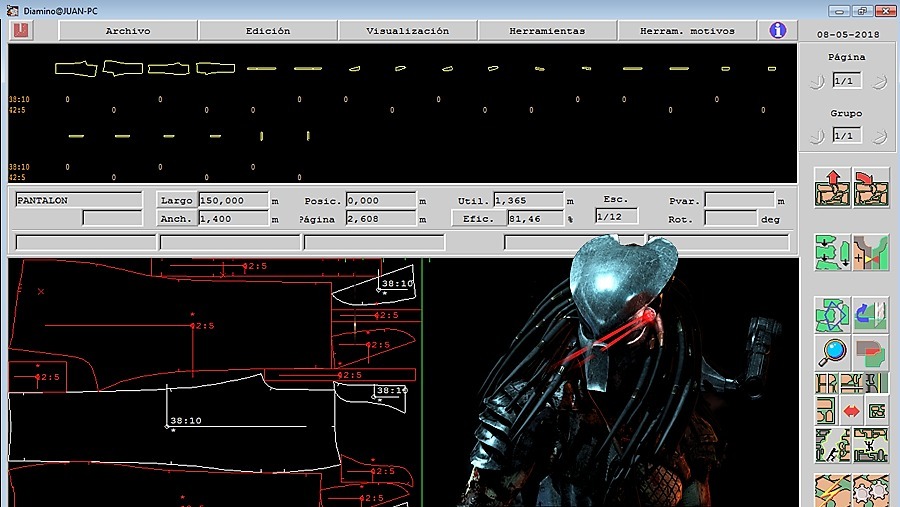The image size is (900, 507).
Task: Go to next Grupo with right arrow
Action: coord(879,137)
